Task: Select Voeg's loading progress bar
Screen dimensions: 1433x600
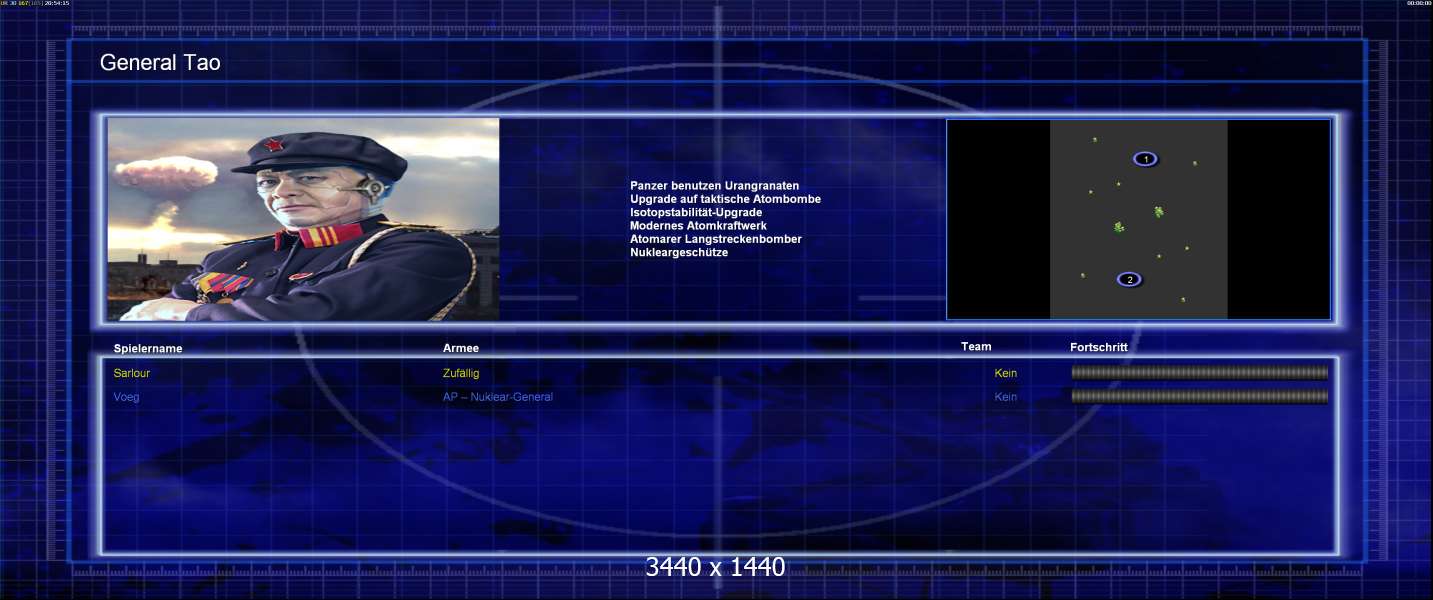Action: click(x=1199, y=396)
